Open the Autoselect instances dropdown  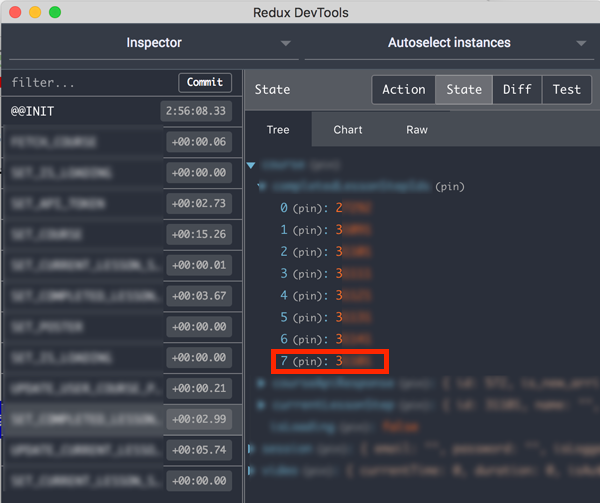point(449,43)
